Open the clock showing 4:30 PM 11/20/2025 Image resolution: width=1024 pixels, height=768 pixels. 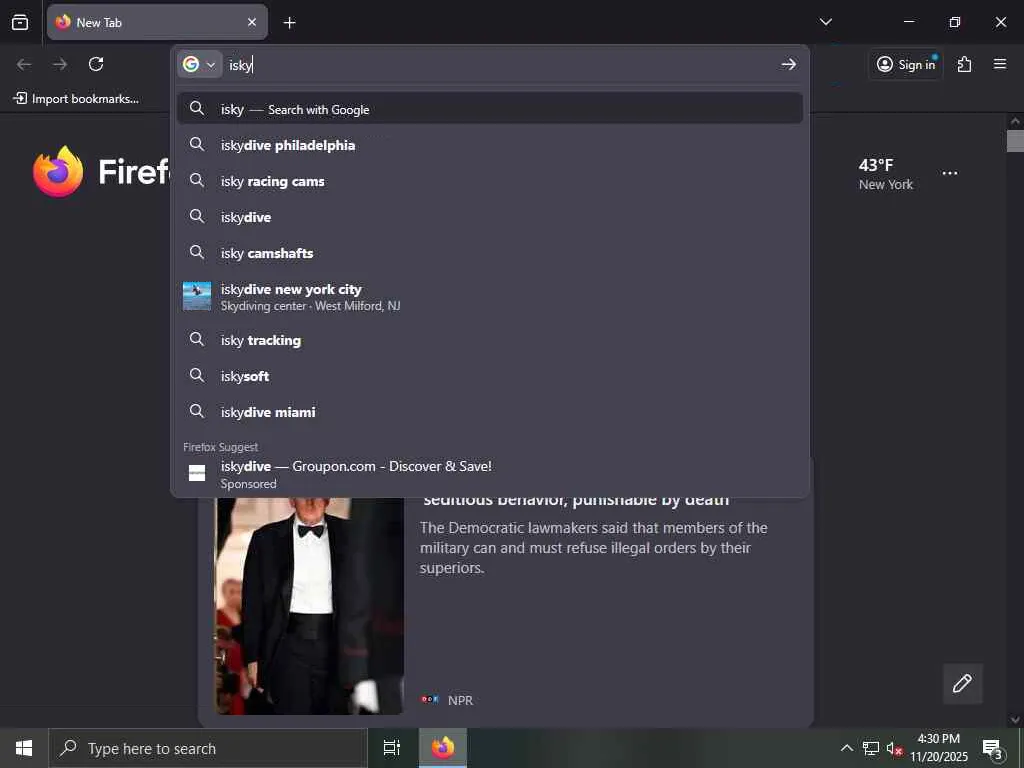938,748
